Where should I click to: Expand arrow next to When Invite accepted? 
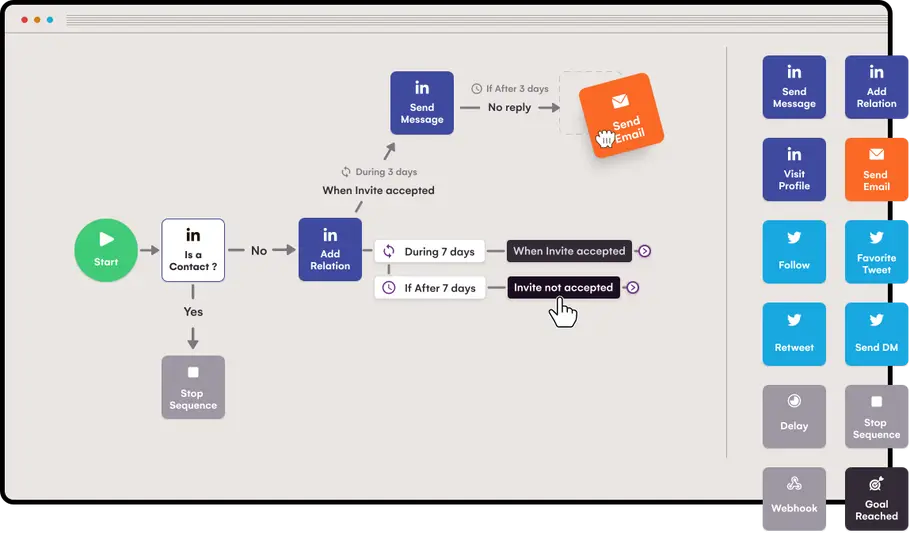tap(644, 251)
